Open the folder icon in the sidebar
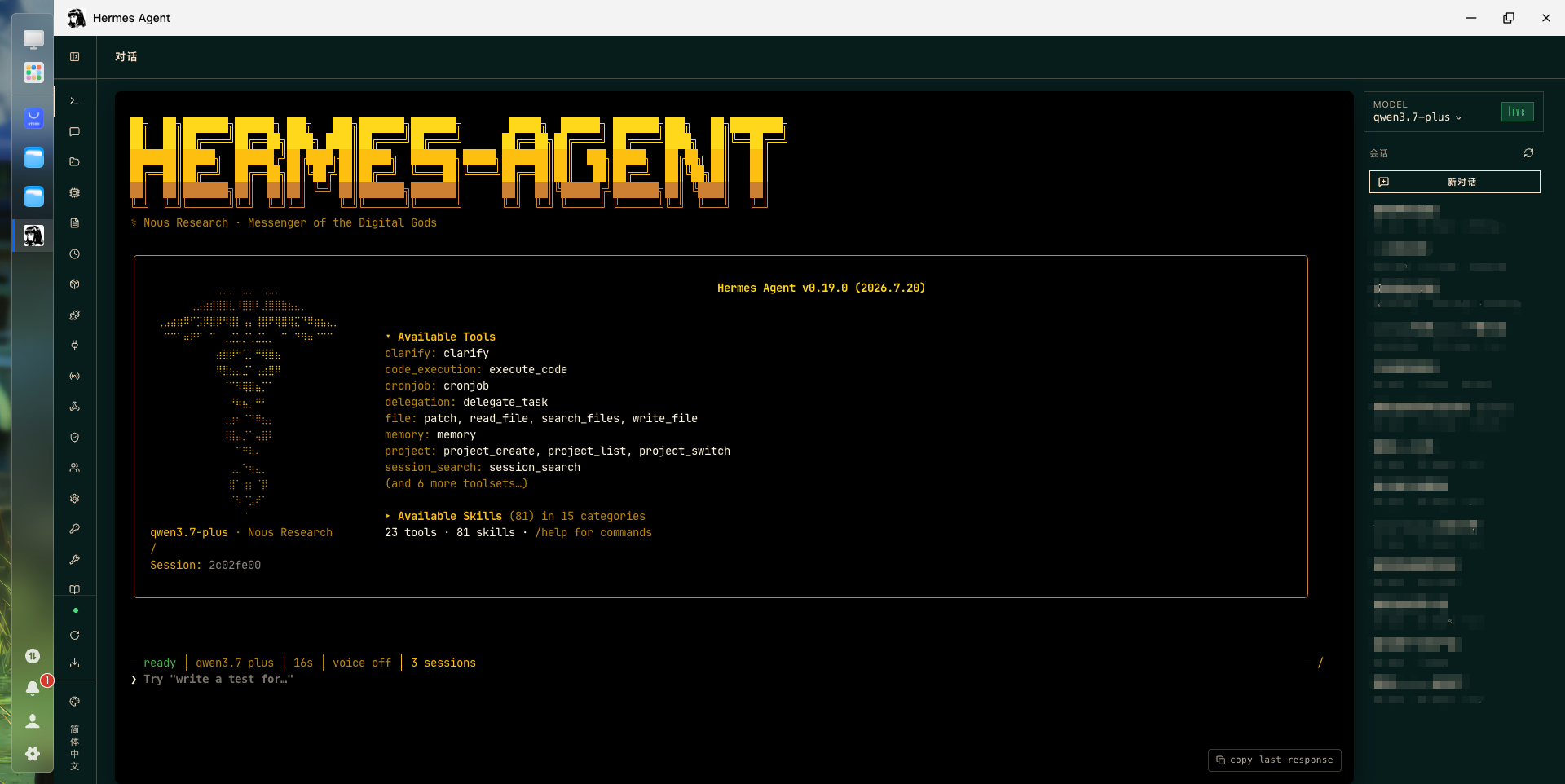 pyautogui.click(x=74, y=162)
